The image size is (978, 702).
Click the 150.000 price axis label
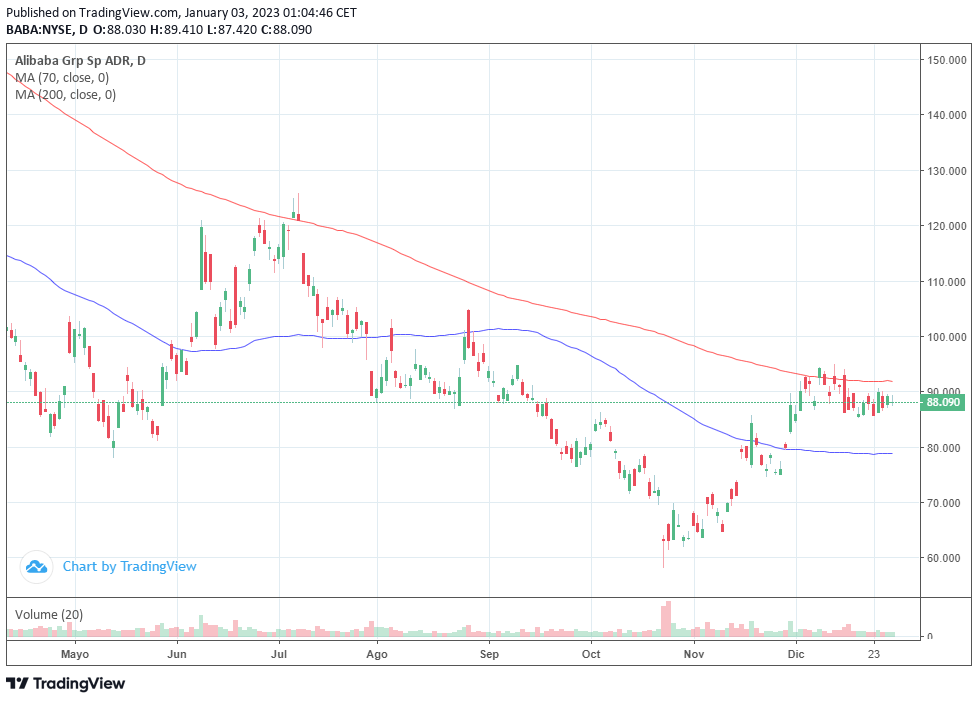click(x=947, y=60)
